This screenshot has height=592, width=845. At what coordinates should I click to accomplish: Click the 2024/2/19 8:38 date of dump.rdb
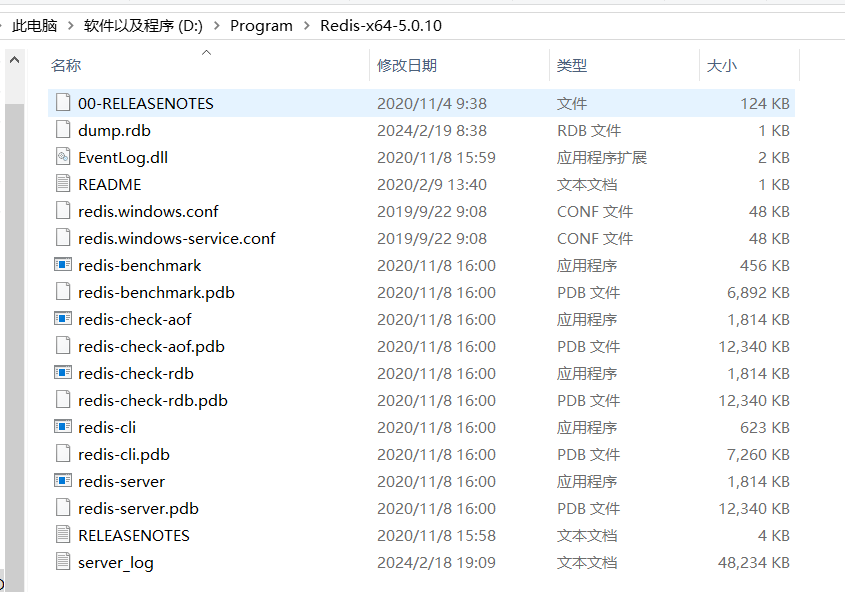(432, 130)
